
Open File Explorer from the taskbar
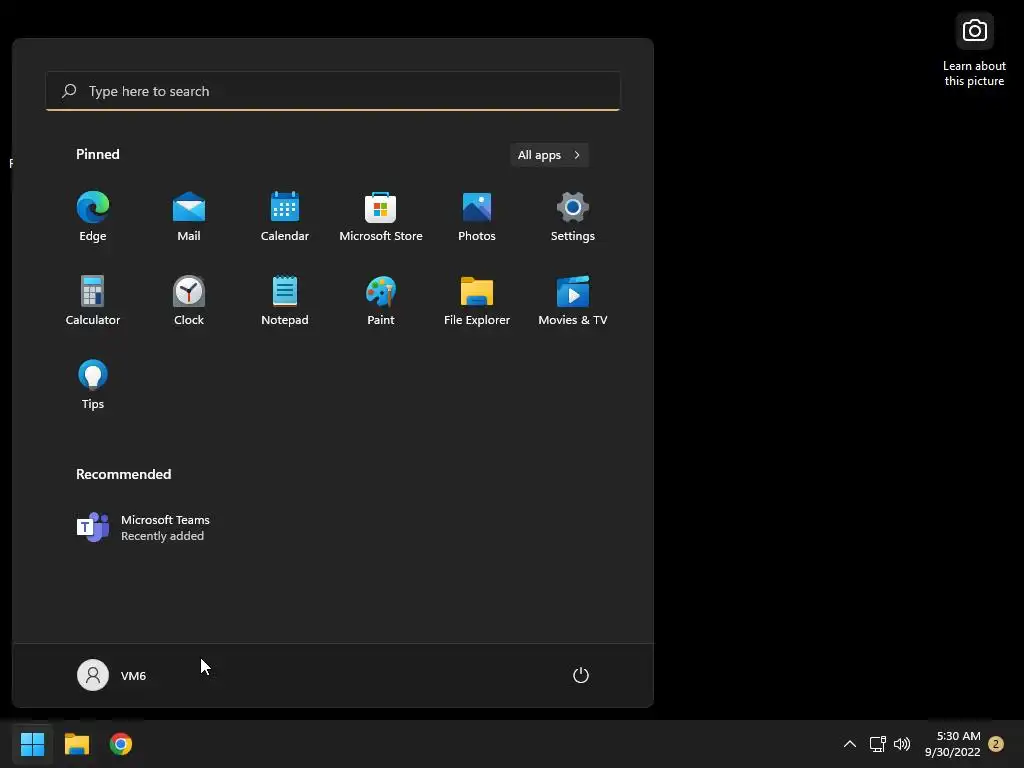(77, 744)
